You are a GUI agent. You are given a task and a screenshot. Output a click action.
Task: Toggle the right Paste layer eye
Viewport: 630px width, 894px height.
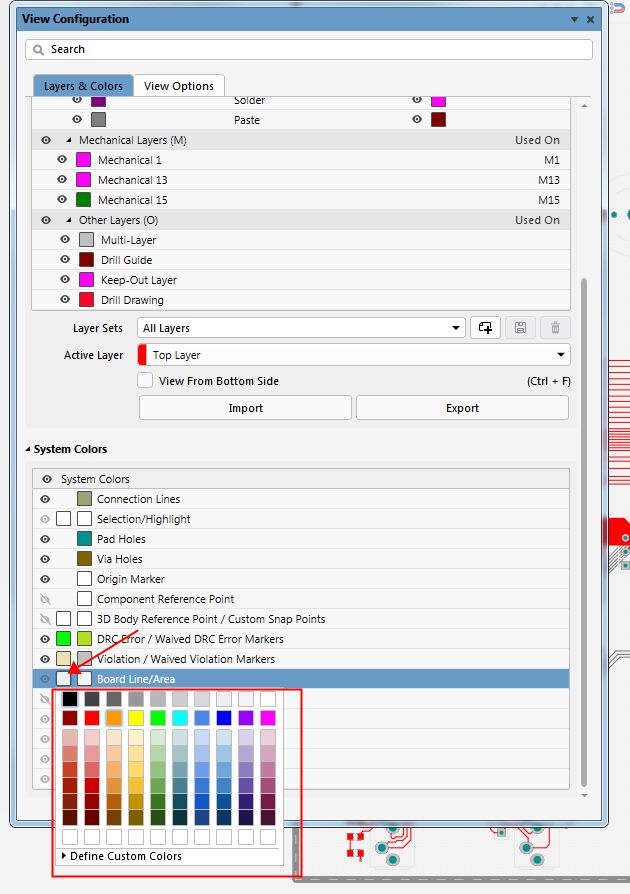tap(417, 120)
